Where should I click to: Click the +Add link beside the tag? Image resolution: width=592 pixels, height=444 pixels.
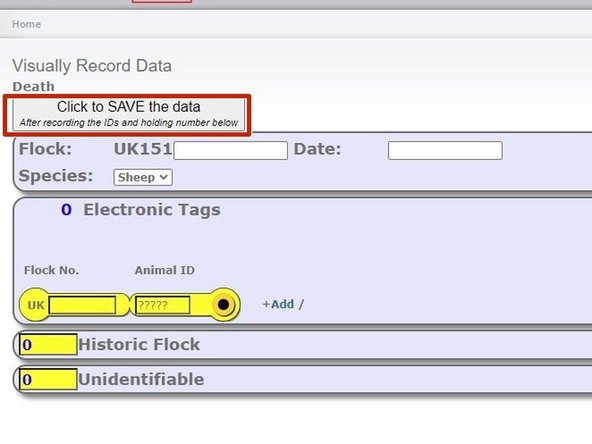278,304
